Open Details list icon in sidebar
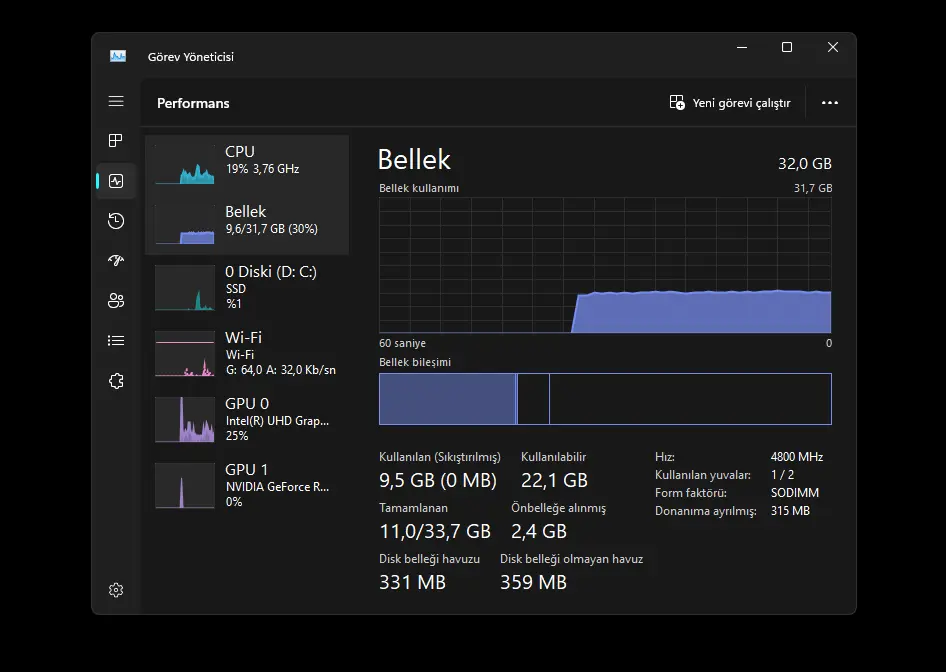946x672 pixels. [116, 341]
